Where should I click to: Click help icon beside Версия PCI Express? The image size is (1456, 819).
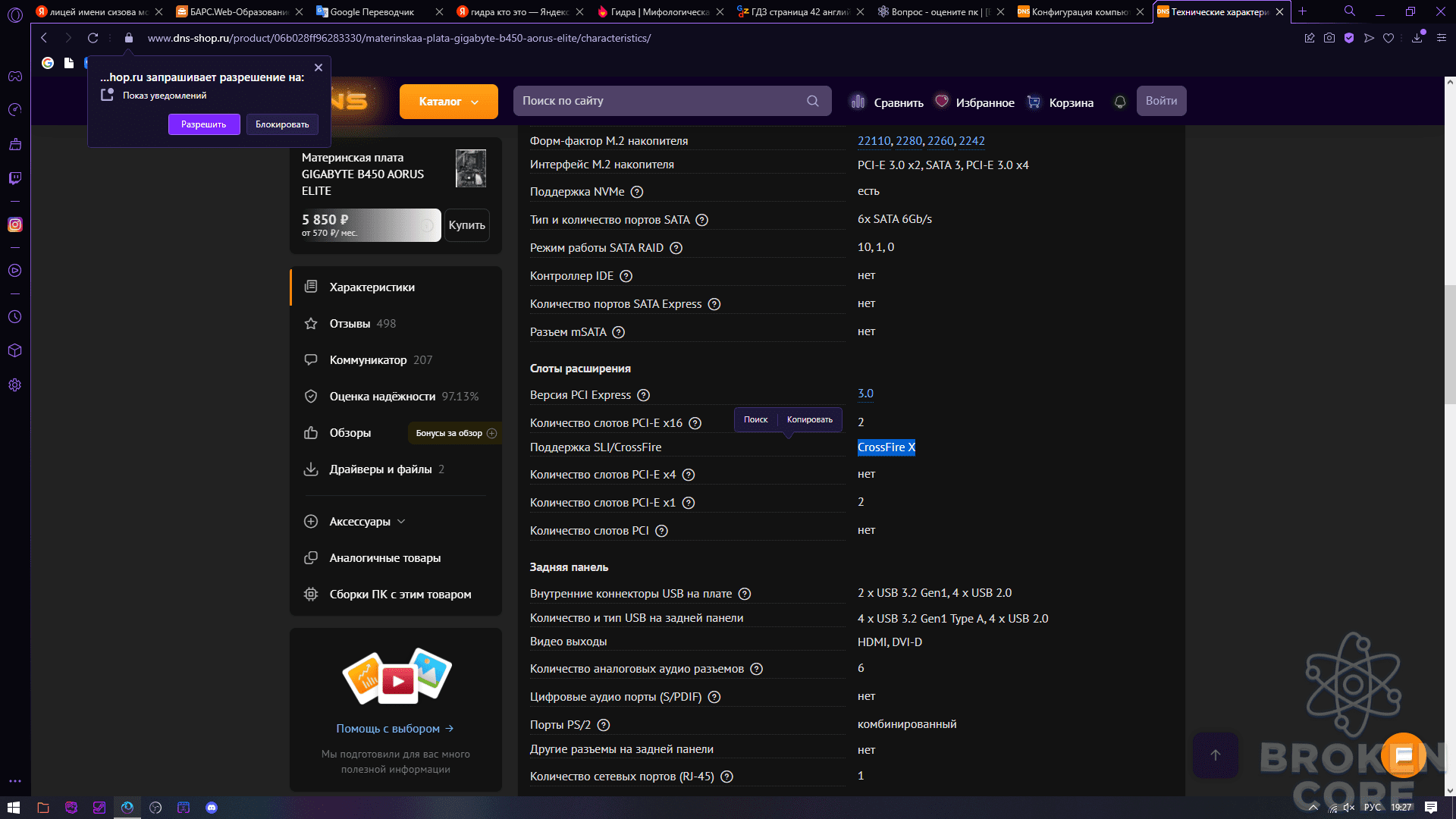tap(644, 395)
